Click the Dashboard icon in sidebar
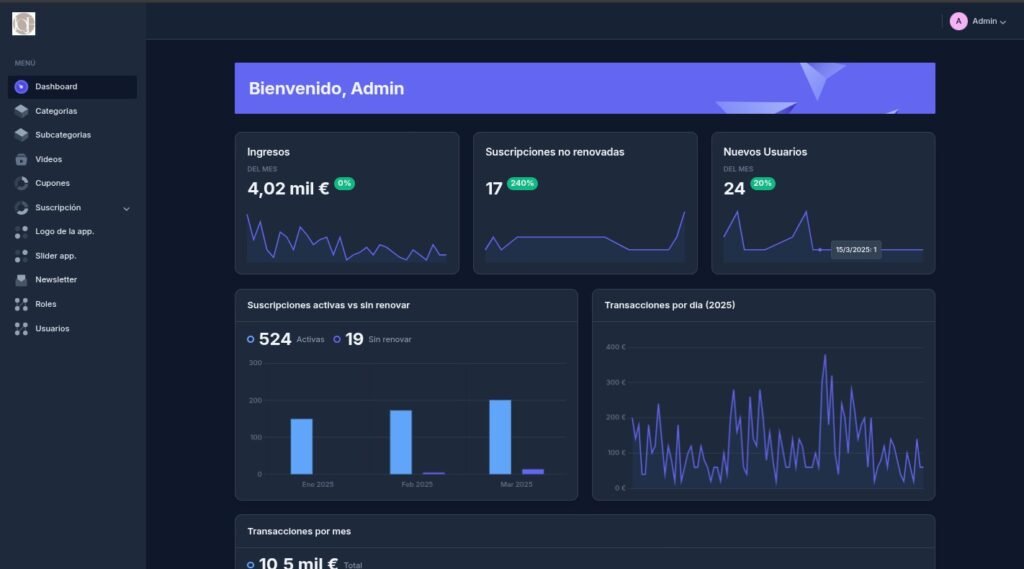Image resolution: width=1024 pixels, height=569 pixels. [21, 87]
